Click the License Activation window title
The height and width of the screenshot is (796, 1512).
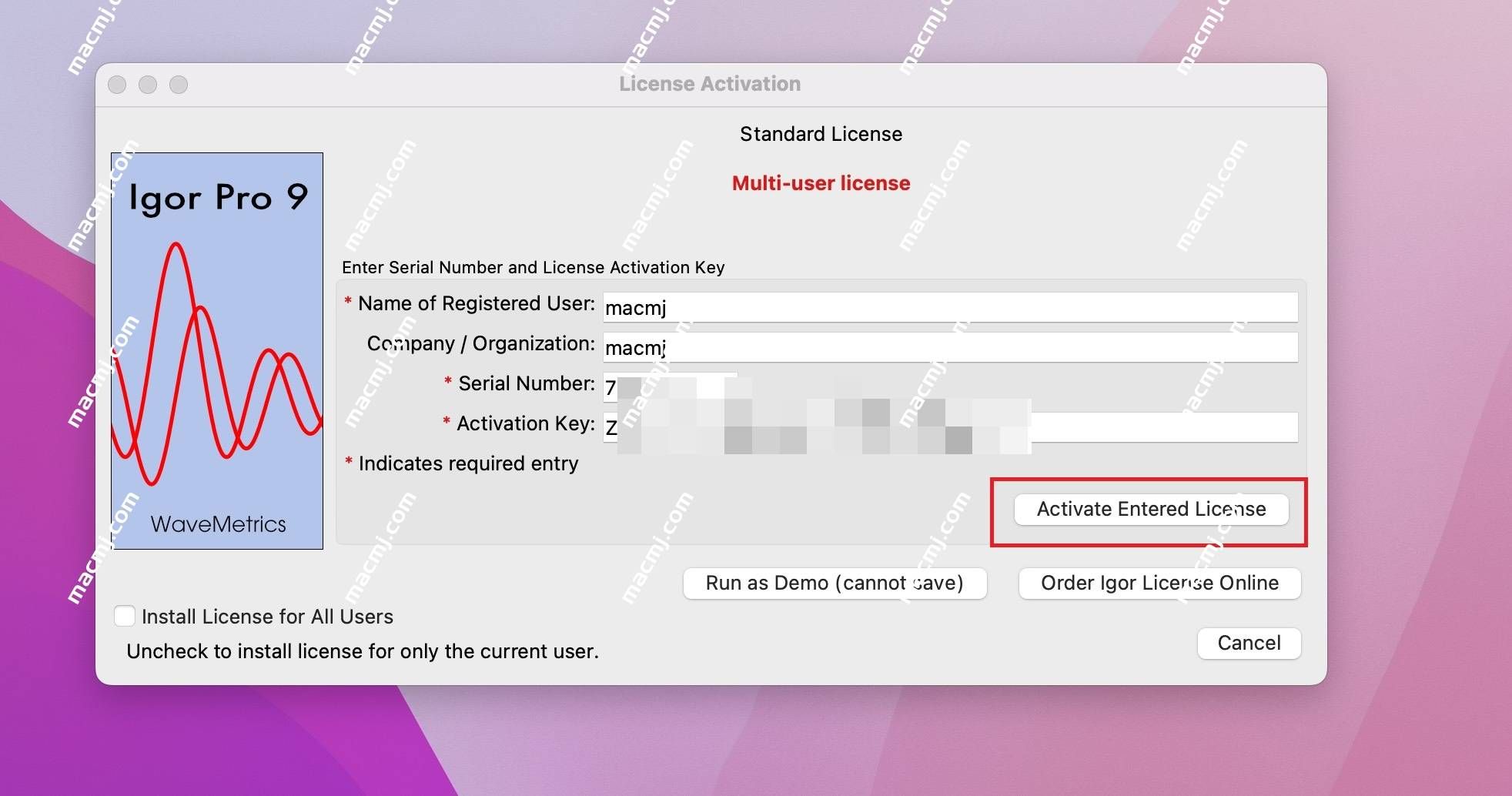710,84
